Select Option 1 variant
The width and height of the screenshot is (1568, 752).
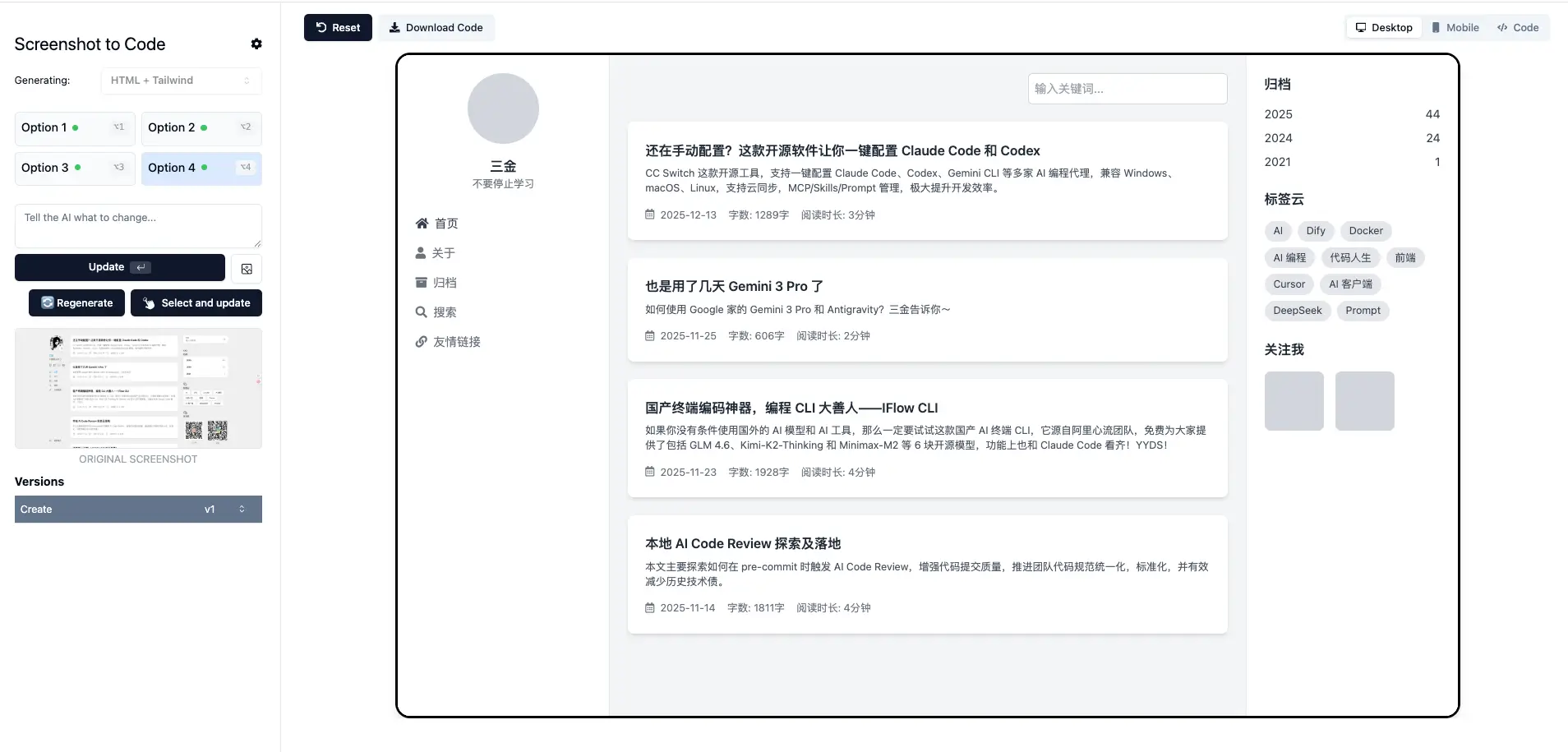coord(74,128)
